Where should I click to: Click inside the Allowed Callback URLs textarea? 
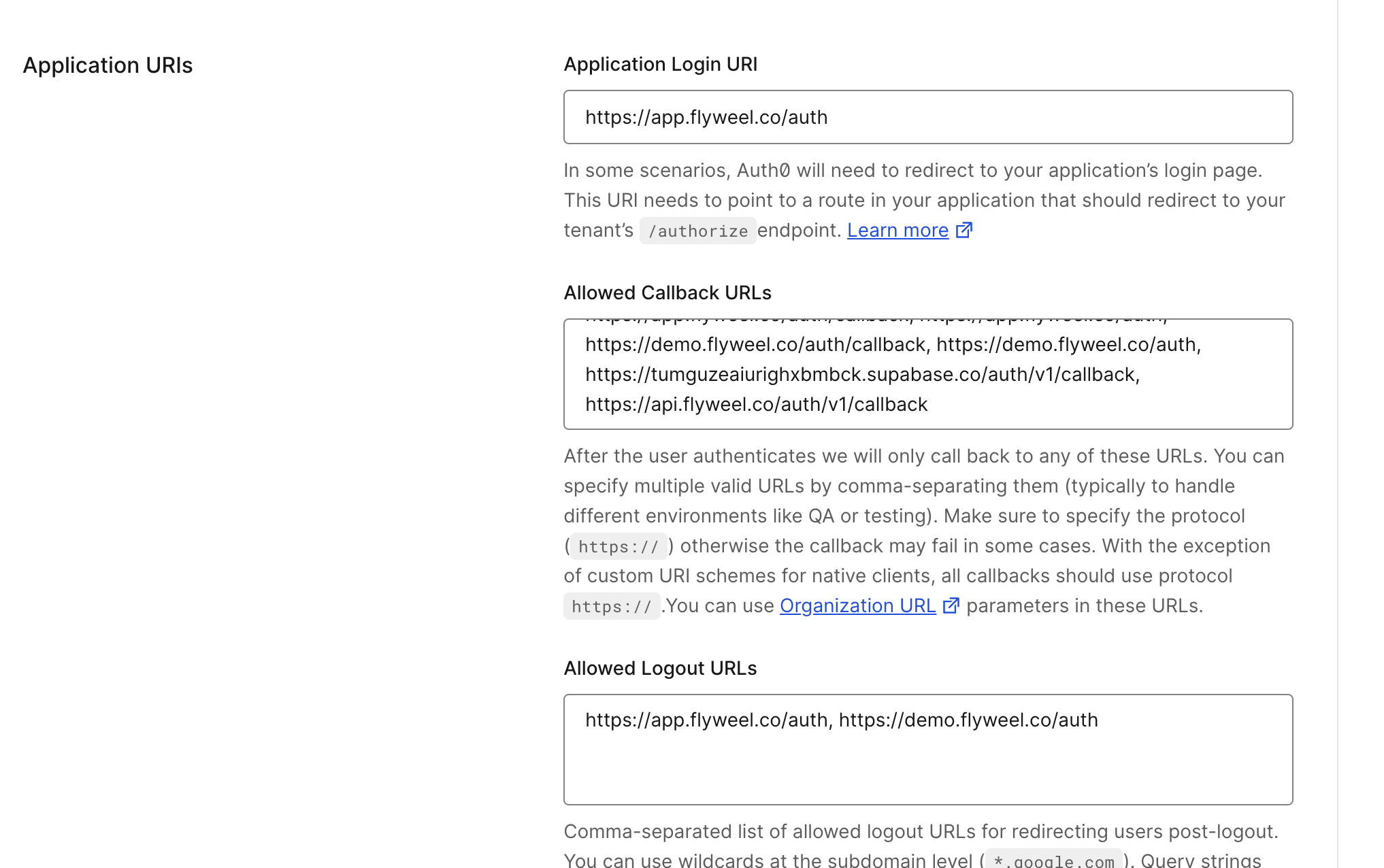coord(927,374)
